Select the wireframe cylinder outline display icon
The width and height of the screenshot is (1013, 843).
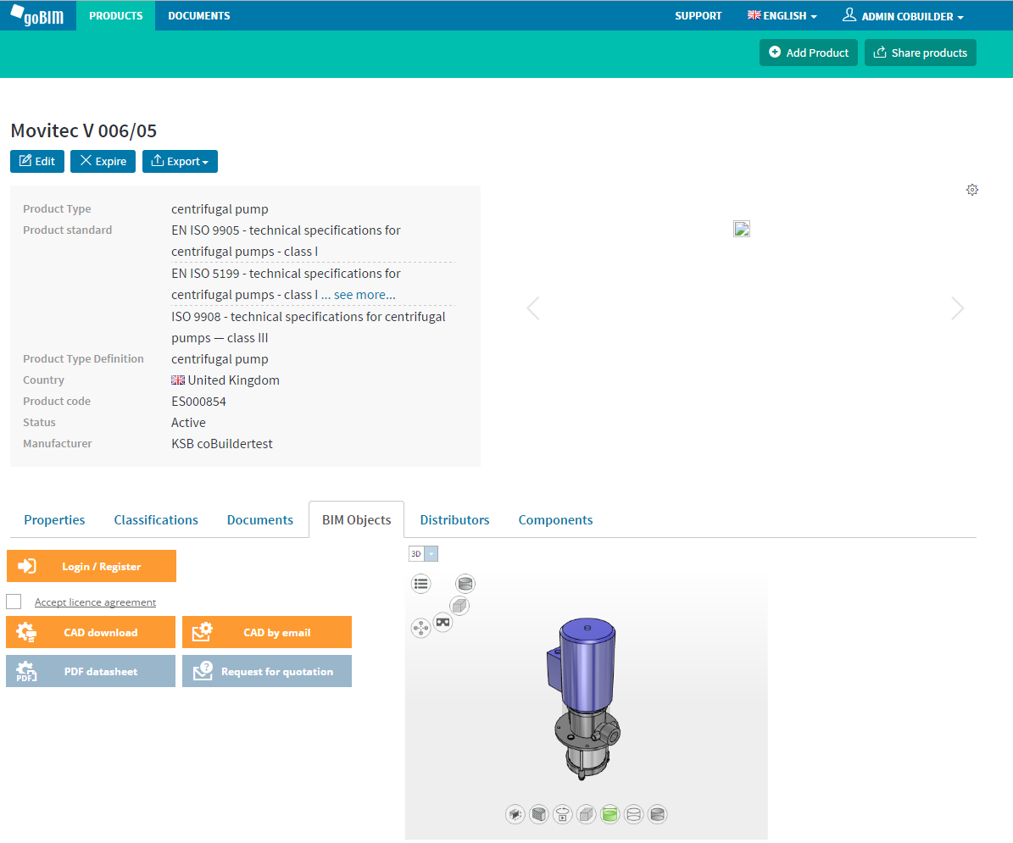click(633, 815)
